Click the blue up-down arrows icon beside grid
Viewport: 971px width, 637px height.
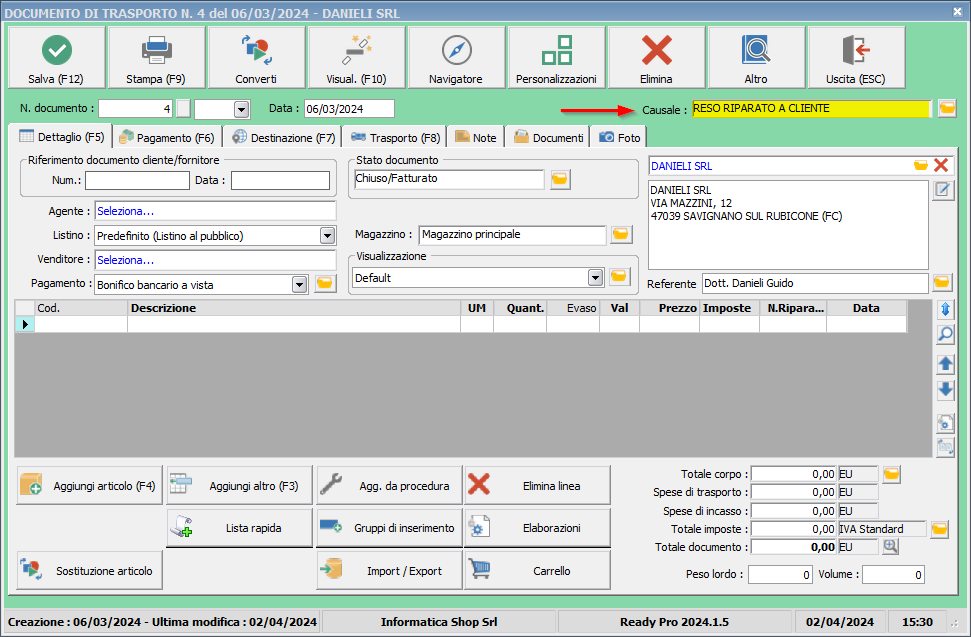[x=946, y=309]
